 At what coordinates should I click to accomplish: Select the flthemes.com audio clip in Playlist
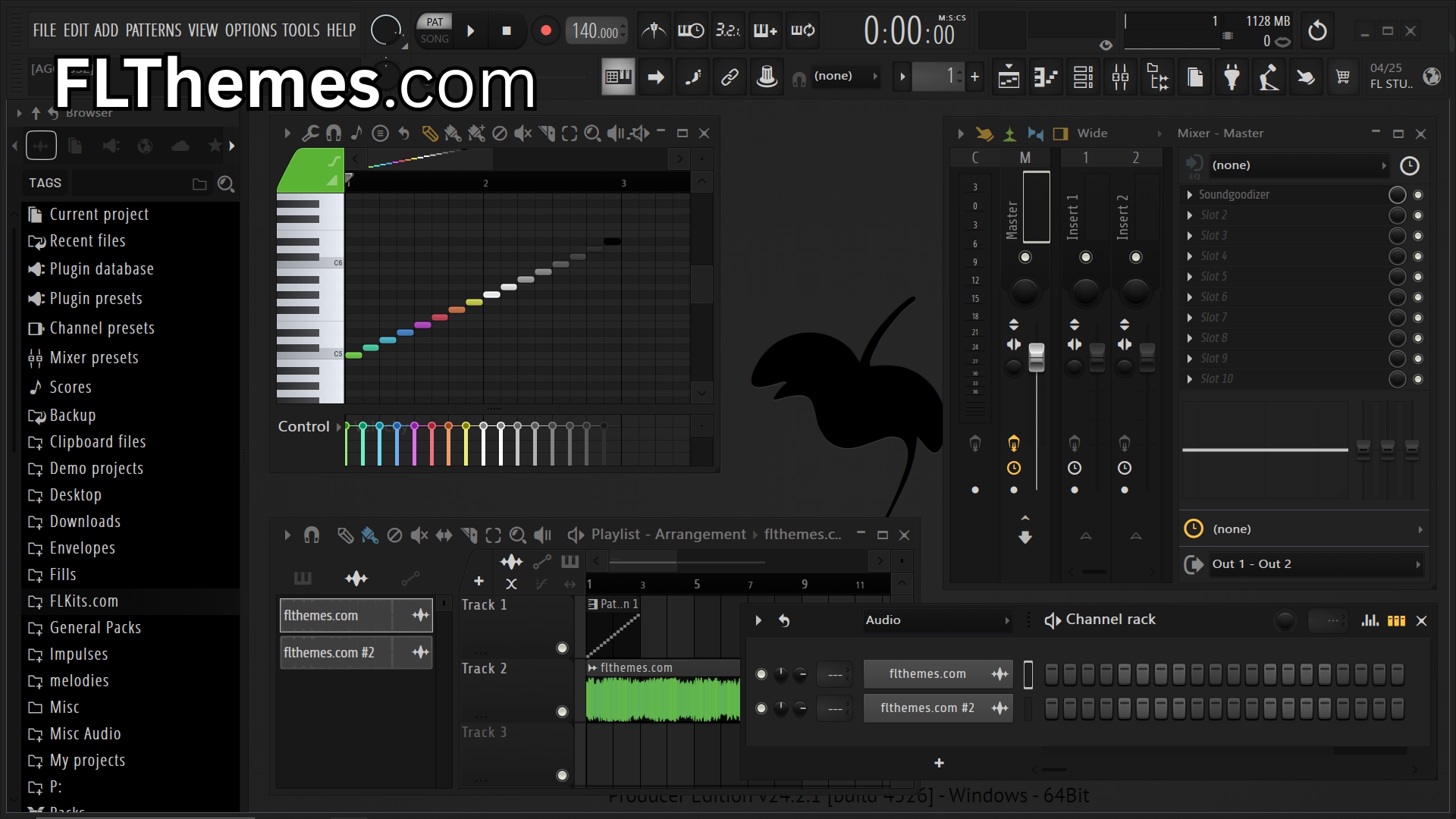pyautogui.click(x=663, y=691)
